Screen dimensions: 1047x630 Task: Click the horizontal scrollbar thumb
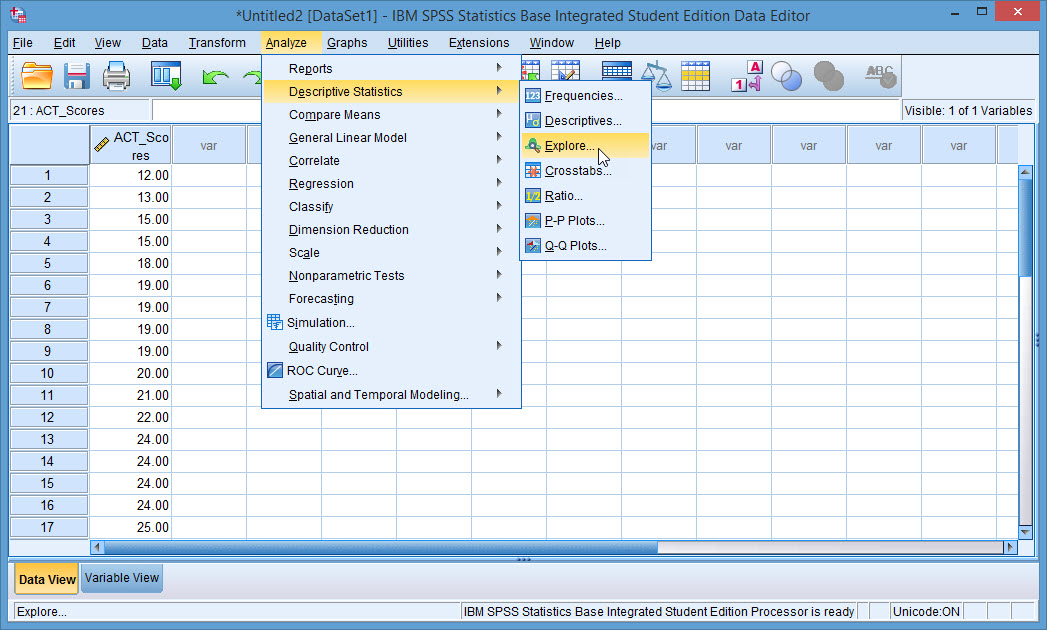(381, 547)
